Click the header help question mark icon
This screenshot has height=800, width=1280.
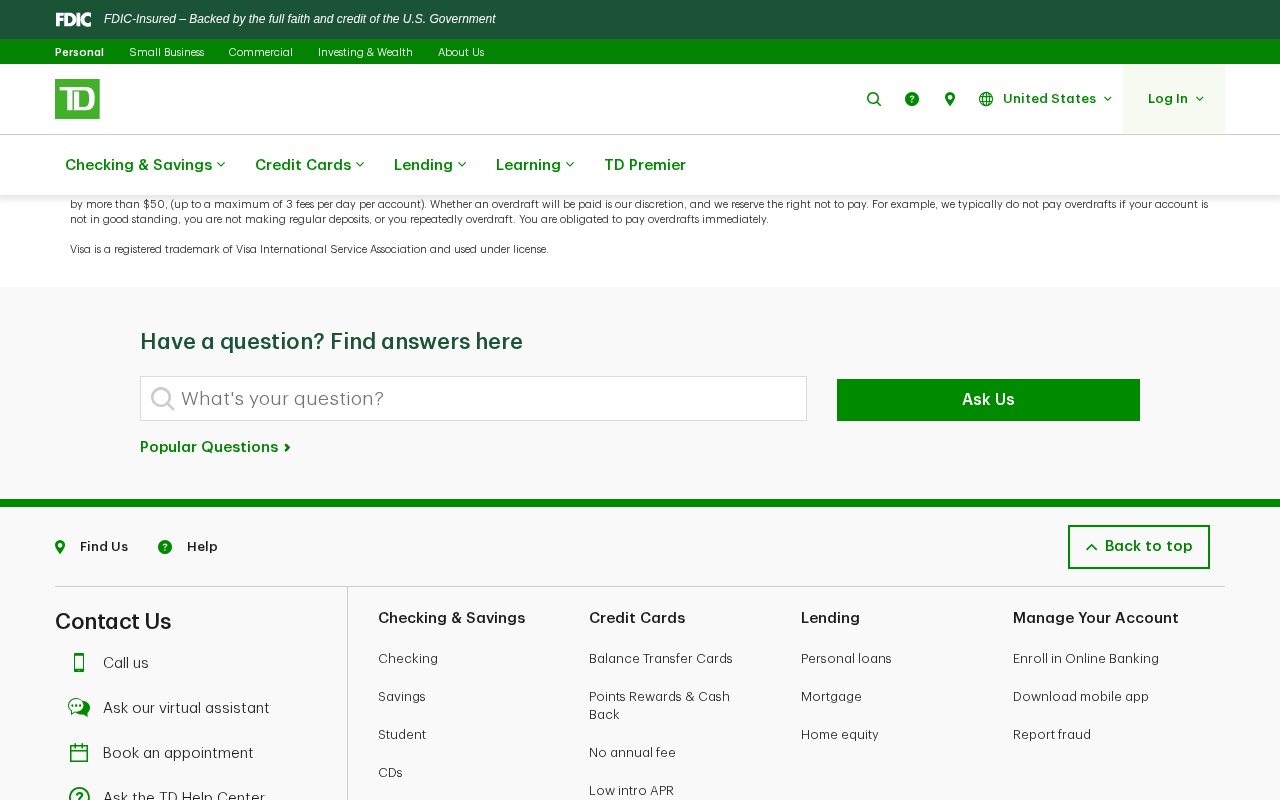(x=912, y=99)
